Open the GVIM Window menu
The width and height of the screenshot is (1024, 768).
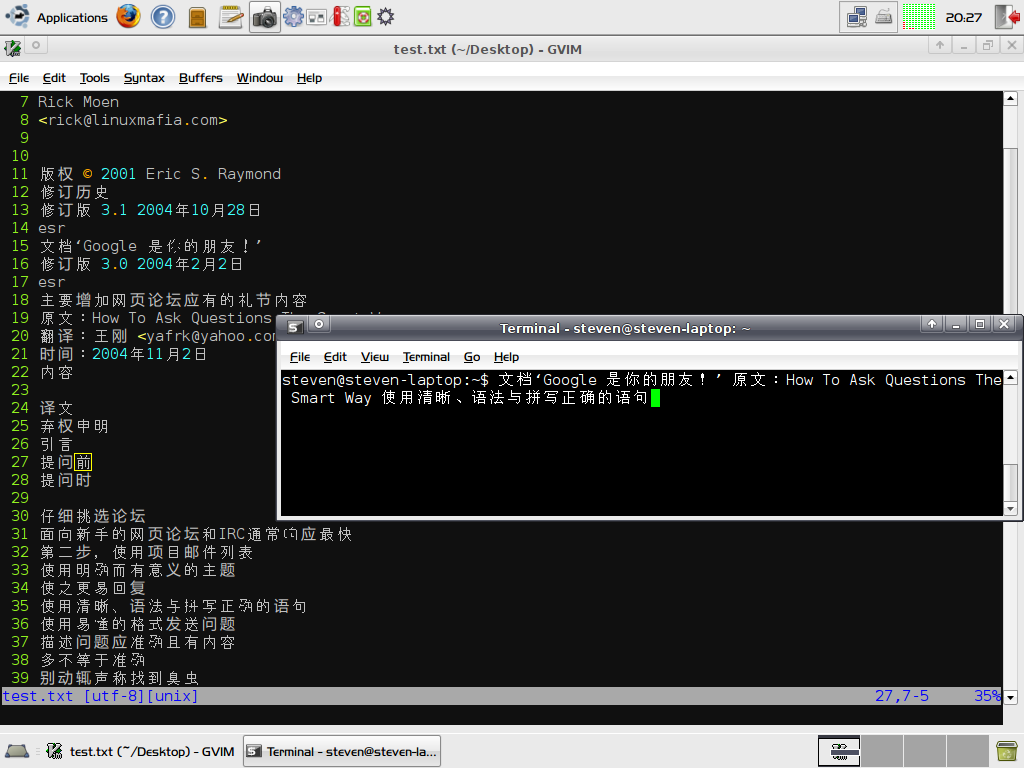[x=260, y=78]
